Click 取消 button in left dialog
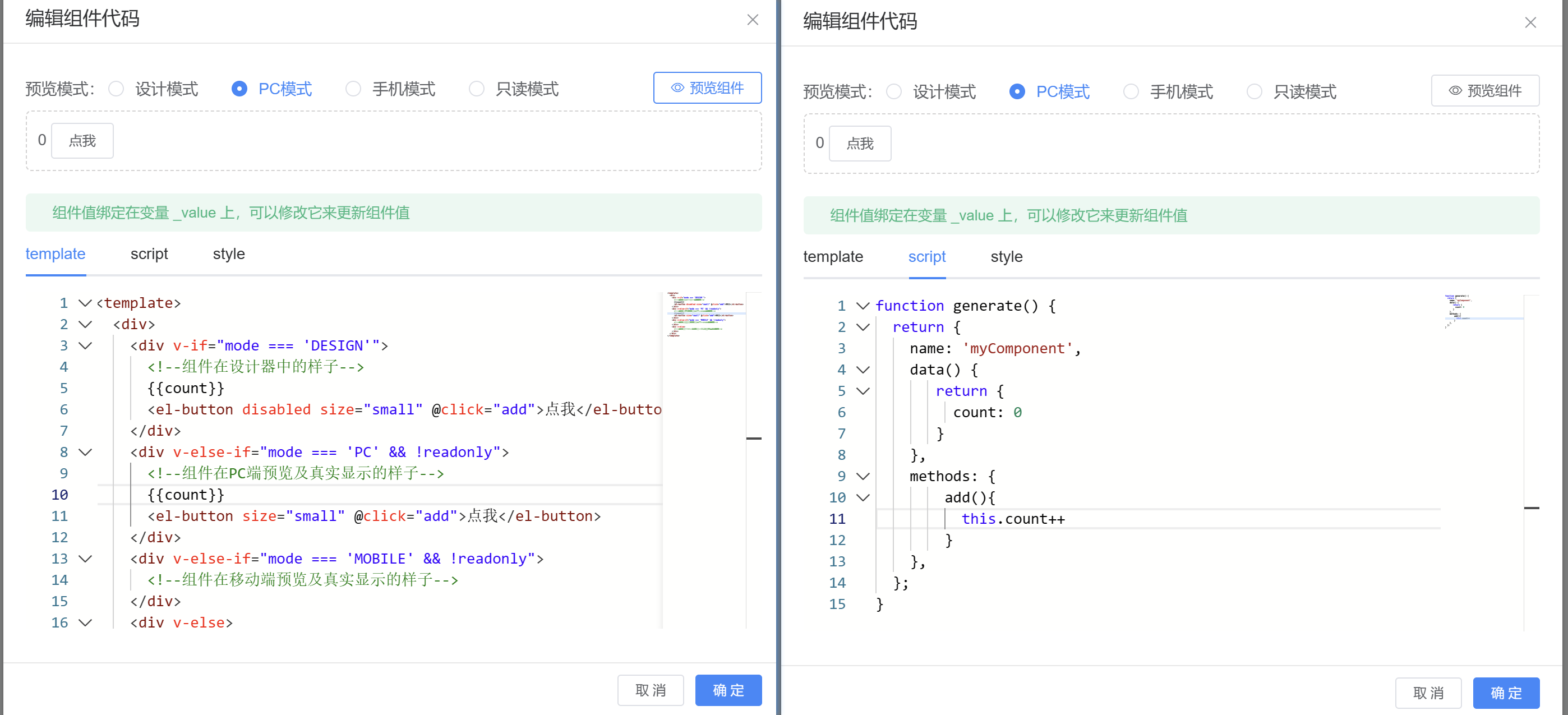The height and width of the screenshot is (715, 1568). point(651,690)
